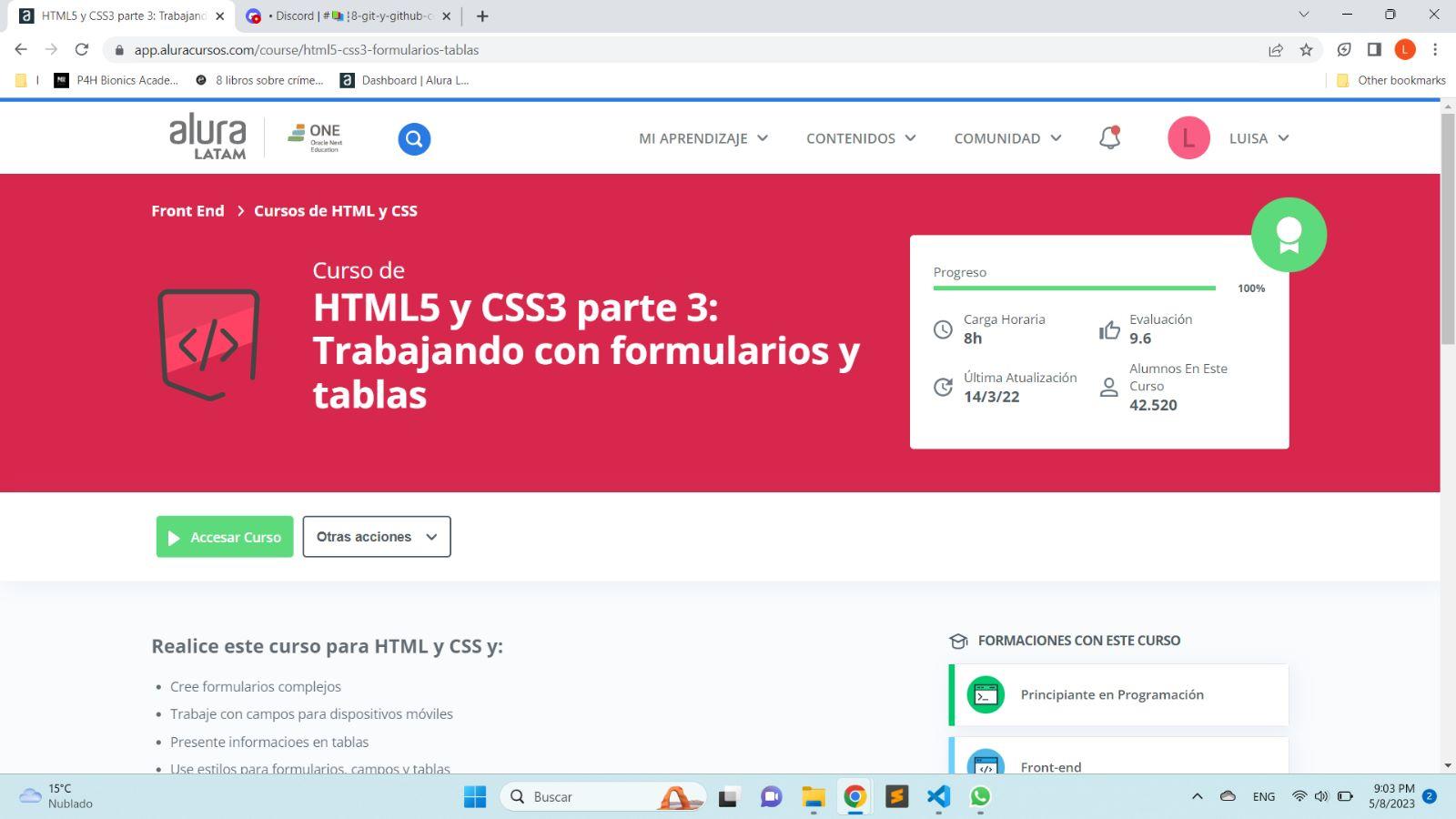
Task: Open the Front-end formation card
Action: [1119, 757]
